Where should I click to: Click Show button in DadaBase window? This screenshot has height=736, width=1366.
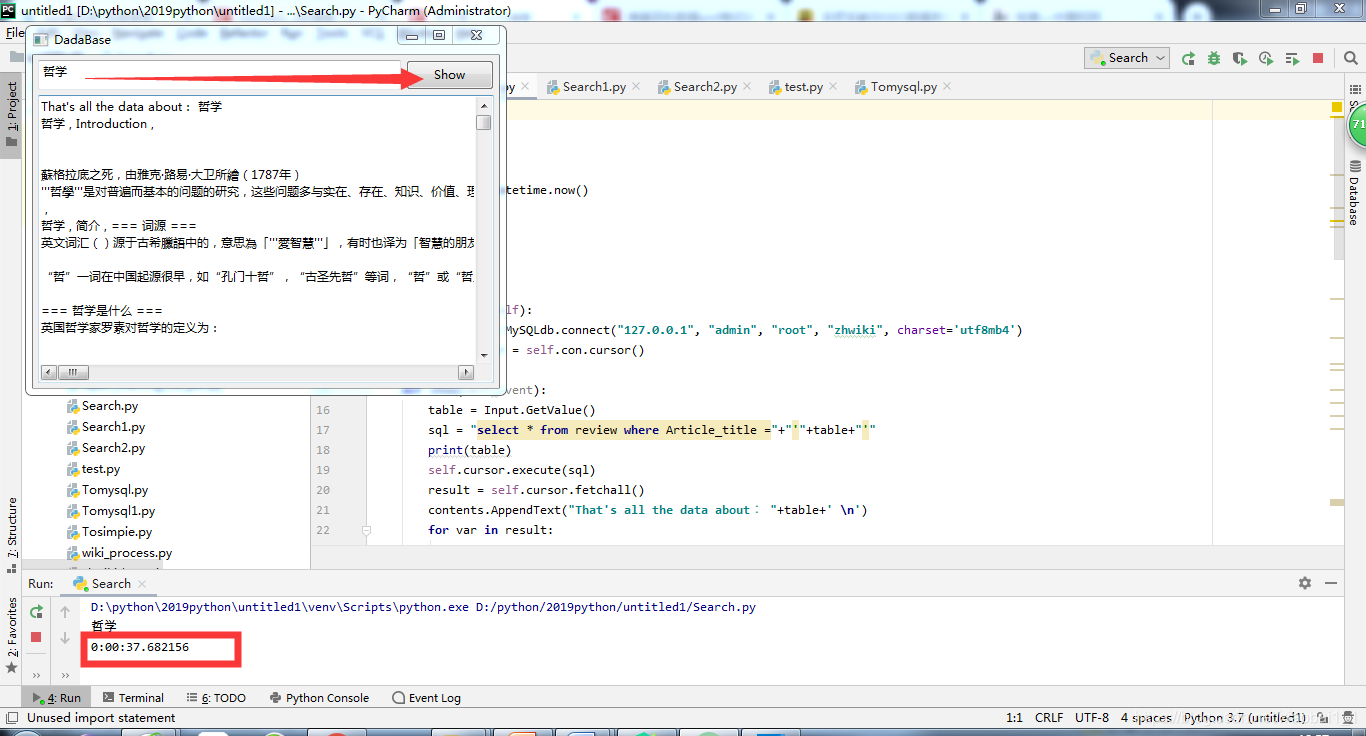(x=449, y=75)
